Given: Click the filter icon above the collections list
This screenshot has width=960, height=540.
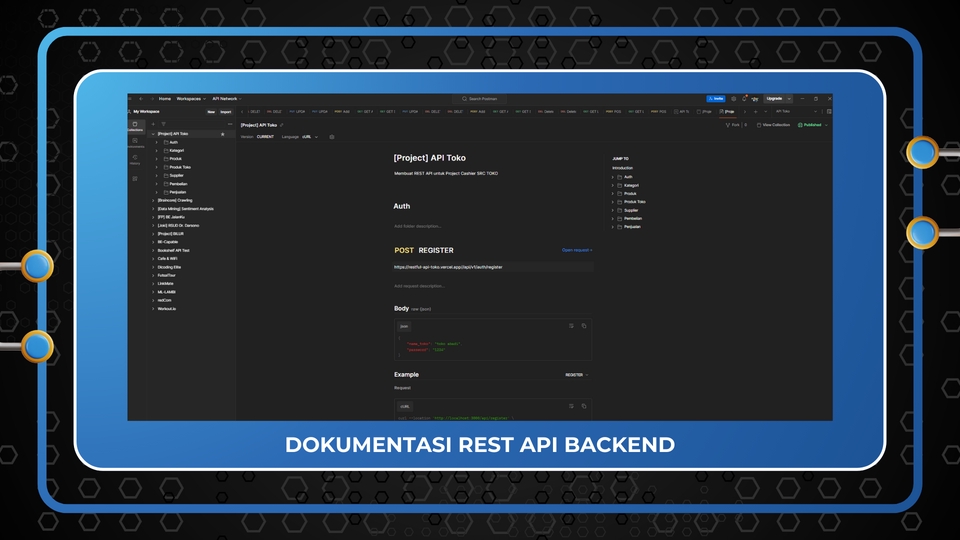Looking at the screenshot, I should (x=163, y=124).
